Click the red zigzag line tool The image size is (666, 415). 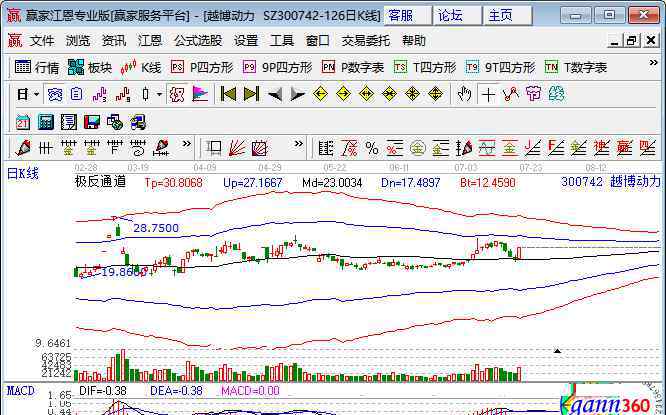[511, 94]
